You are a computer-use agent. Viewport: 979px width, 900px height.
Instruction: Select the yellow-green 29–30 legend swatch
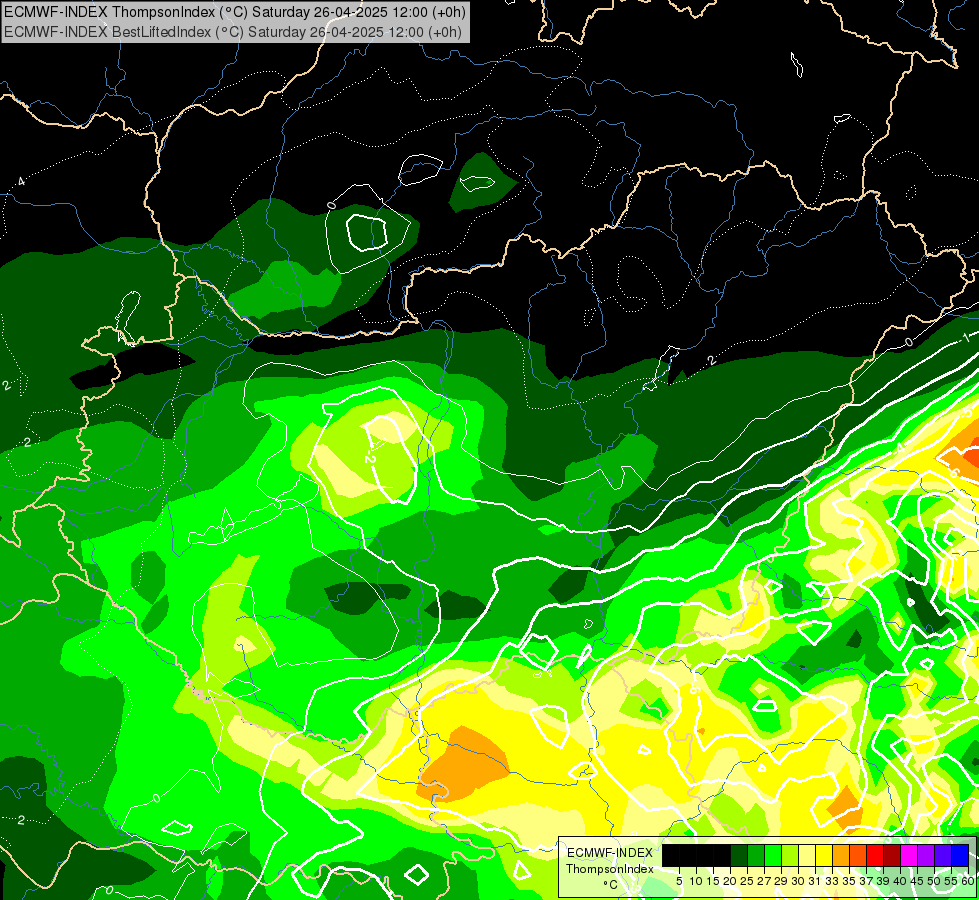pos(790,855)
